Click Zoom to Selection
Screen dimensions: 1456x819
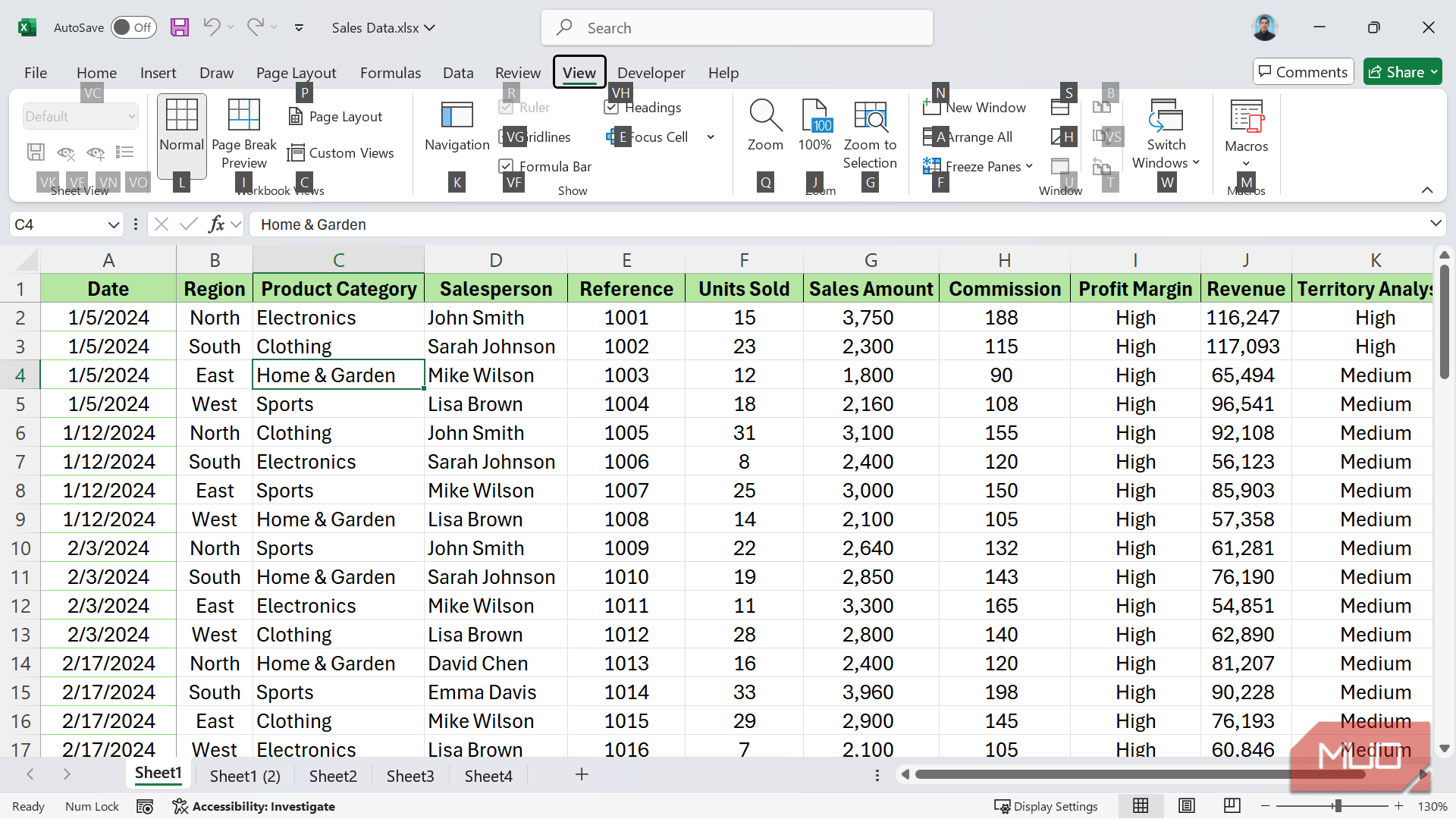[x=870, y=134]
